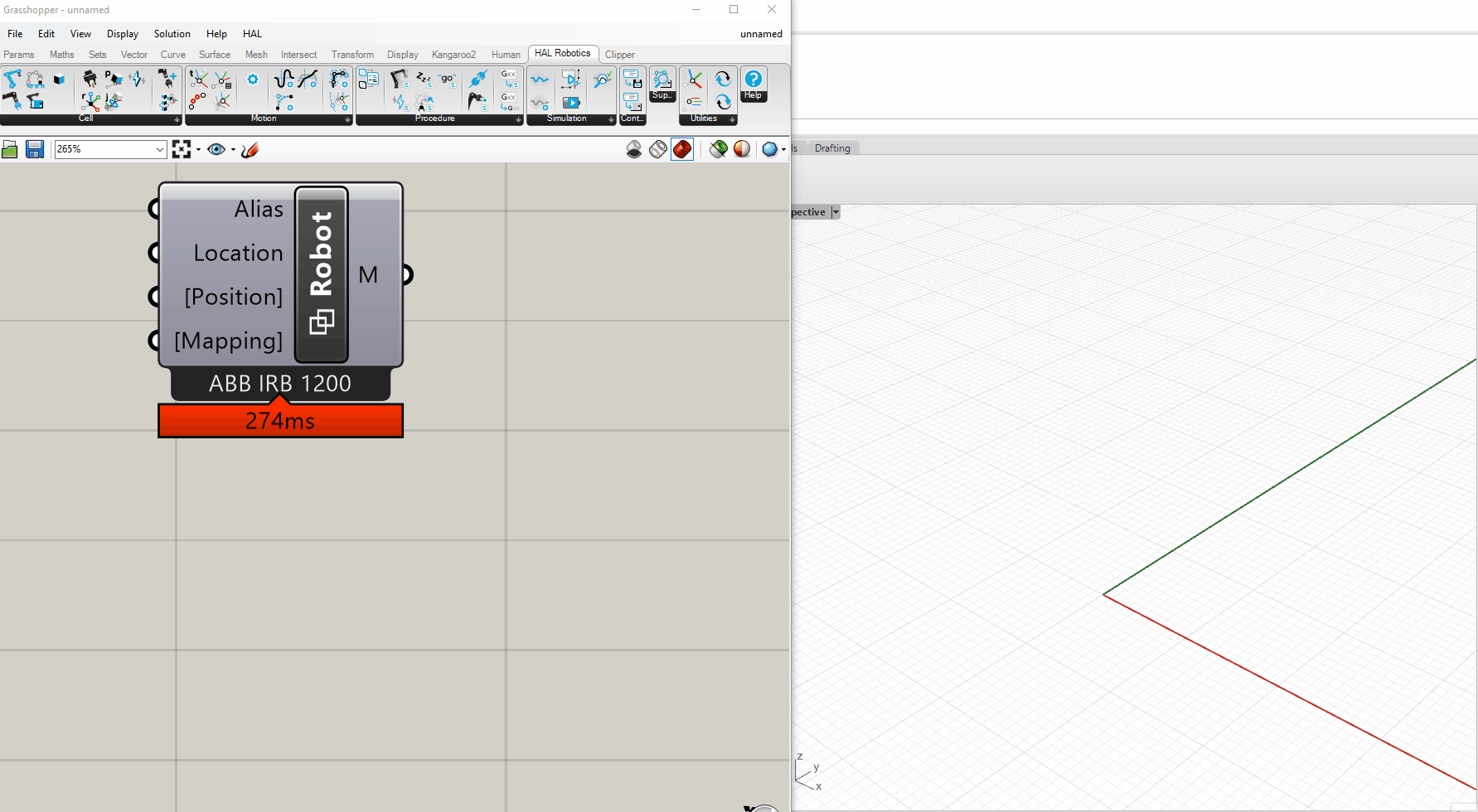Open the zoom extents dropdown arrow

point(198,150)
